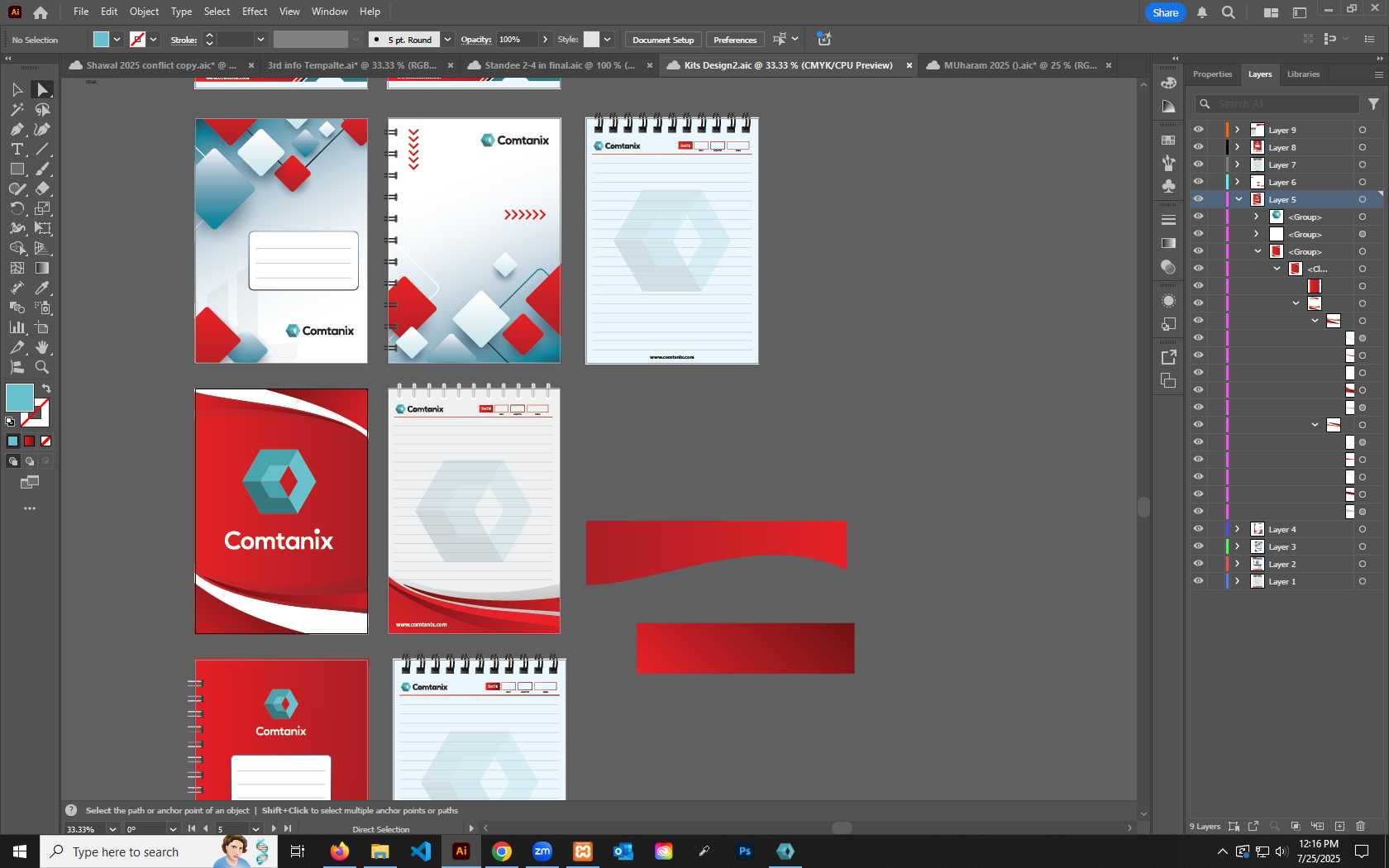Hide Layer 9 visibility eye
This screenshot has width=1389, height=868.
pyautogui.click(x=1198, y=130)
